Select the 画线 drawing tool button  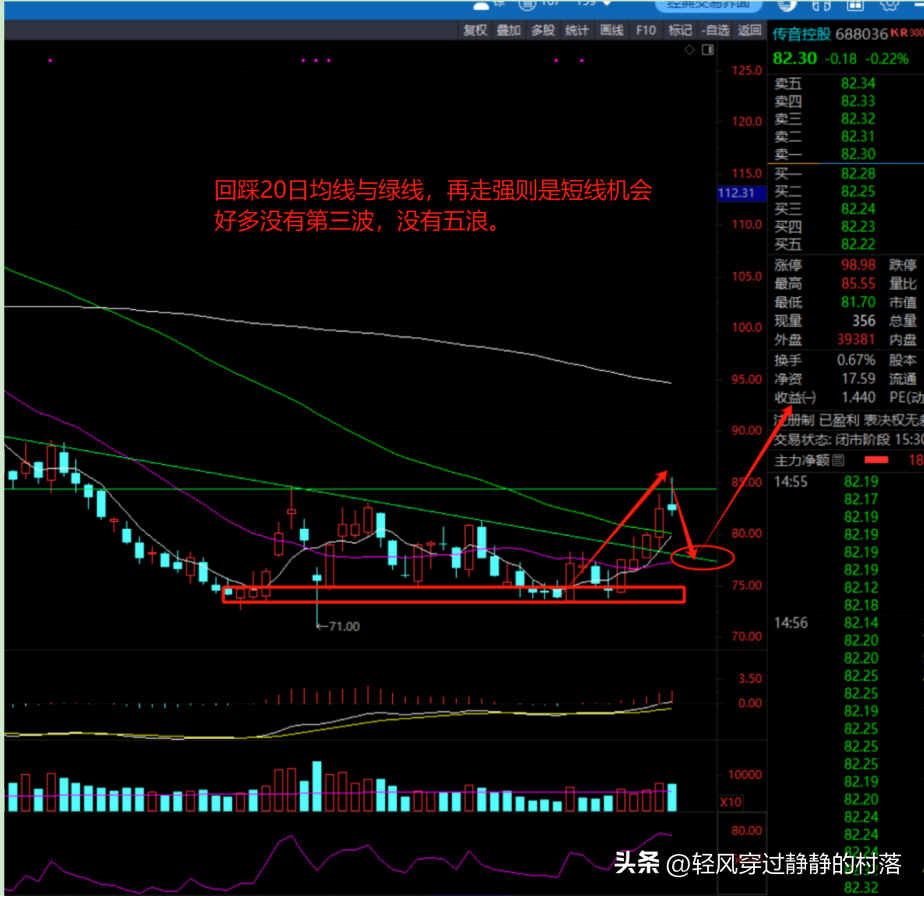click(612, 30)
